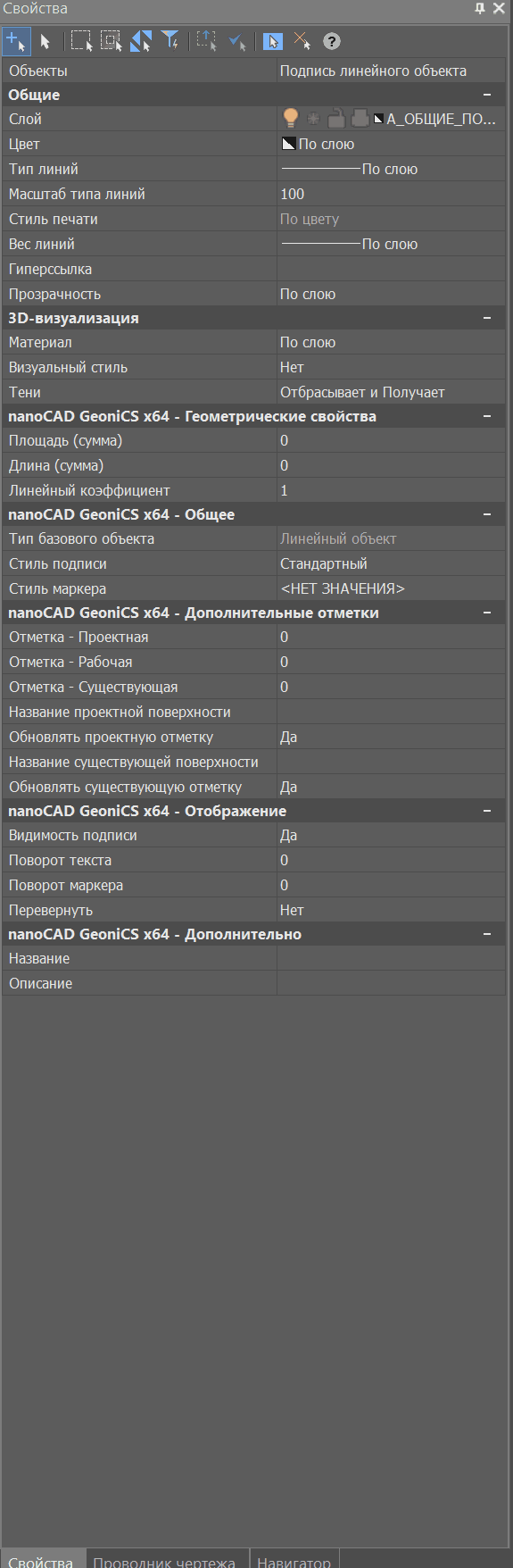The image size is (513, 1568).
Task: Edit the Линейный коэффициент value 1
Action: [391, 490]
